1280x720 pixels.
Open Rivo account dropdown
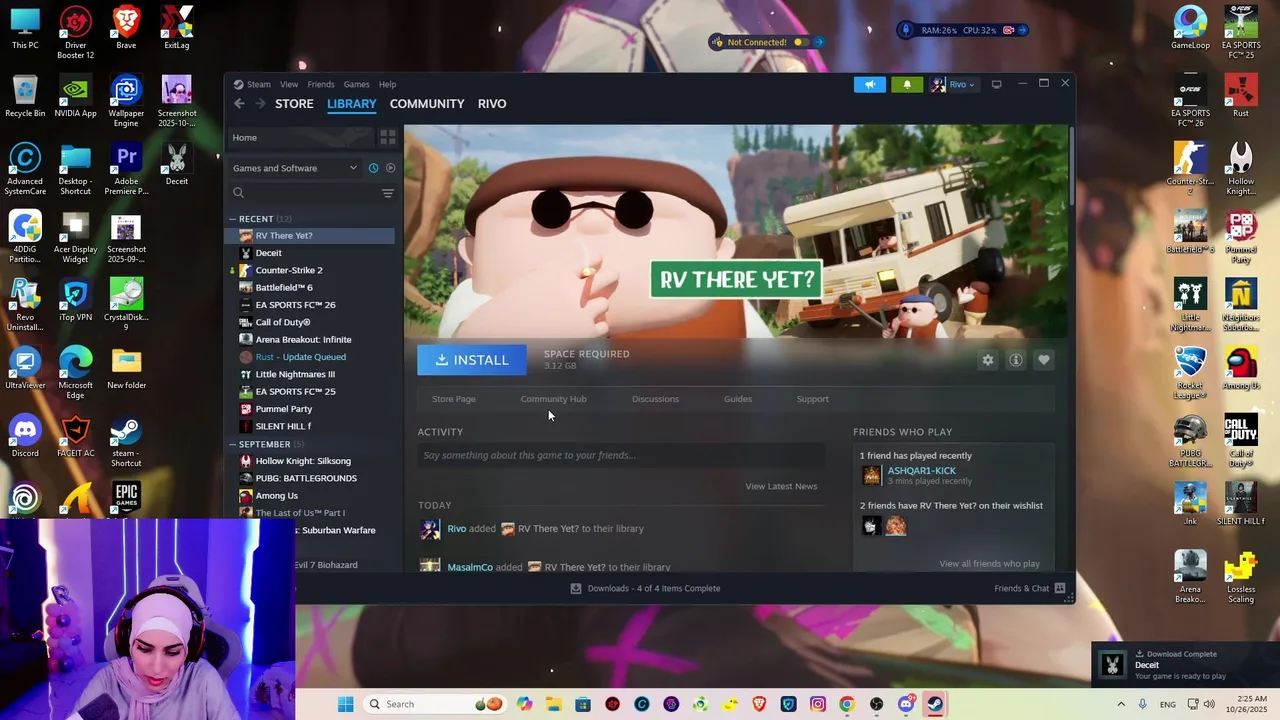(953, 85)
